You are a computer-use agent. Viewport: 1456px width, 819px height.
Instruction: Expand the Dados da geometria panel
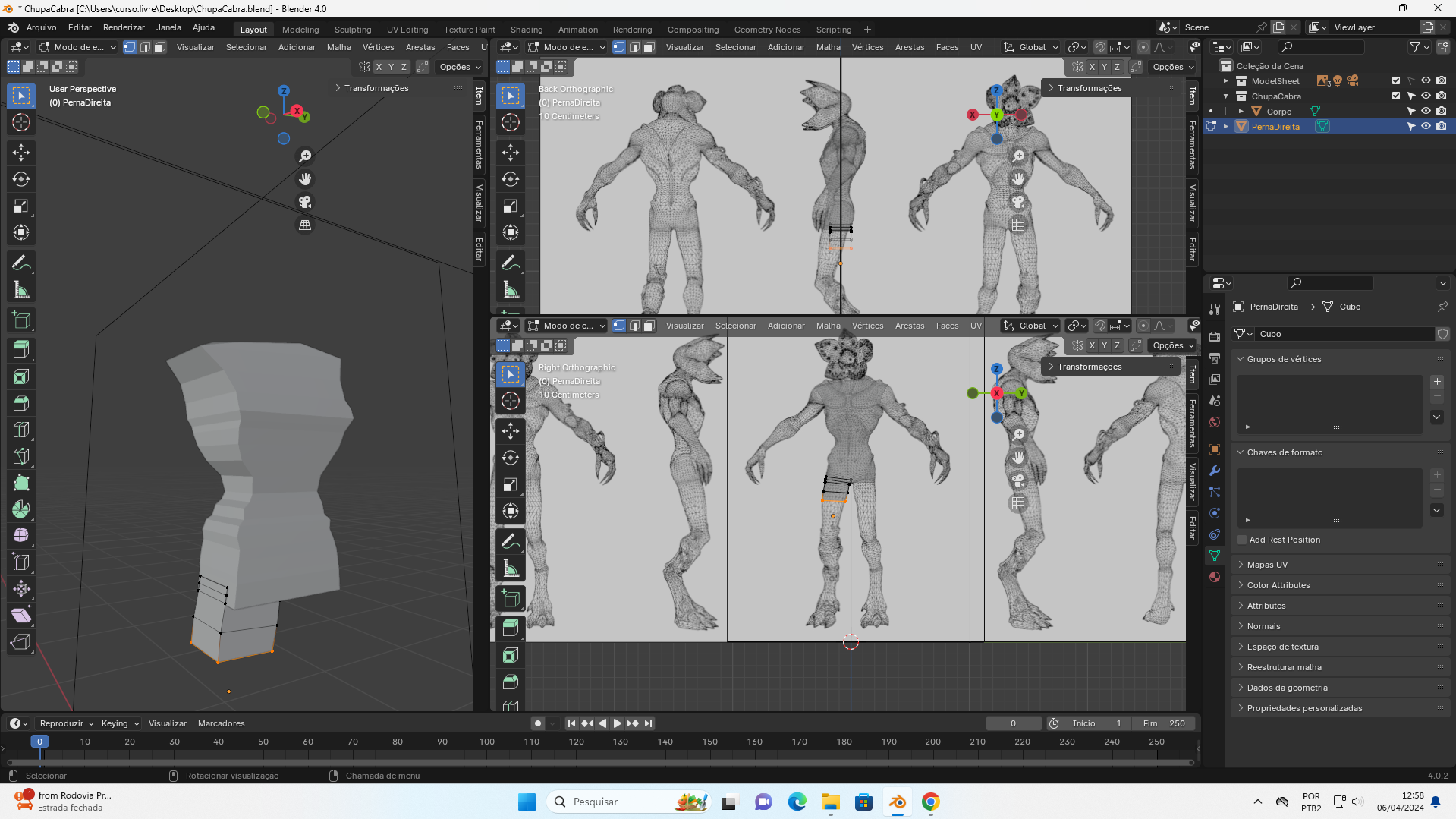point(1287,688)
